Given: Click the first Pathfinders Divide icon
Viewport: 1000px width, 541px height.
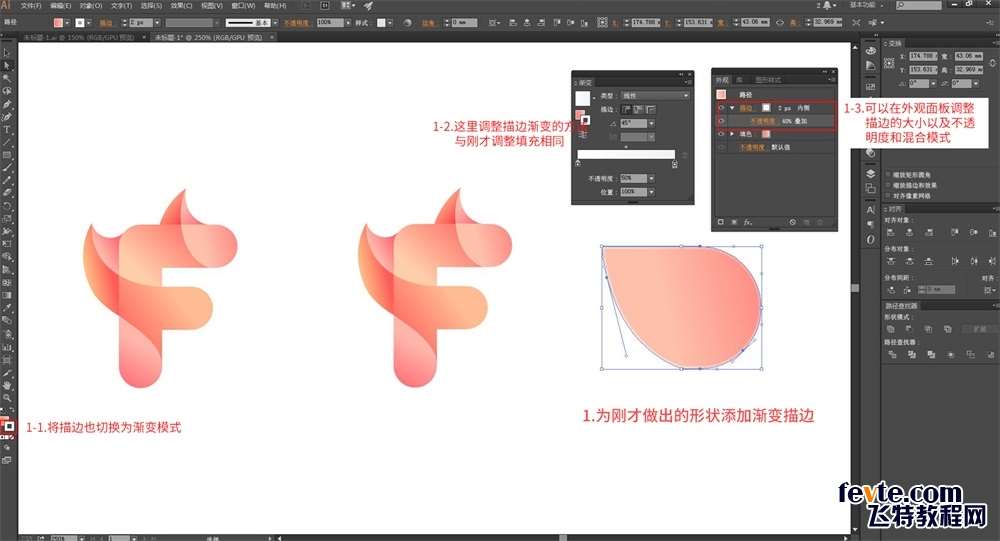Looking at the screenshot, I should [892, 354].
